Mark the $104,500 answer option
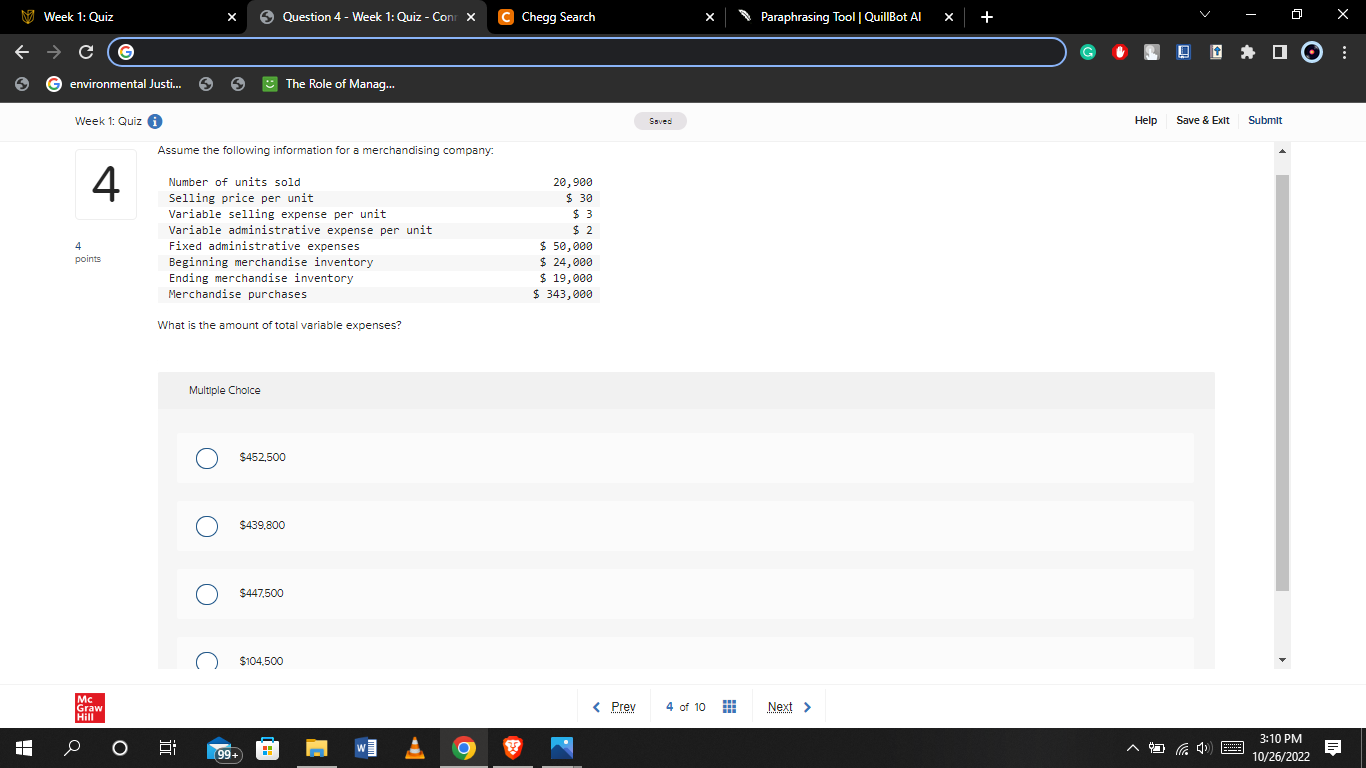This screenshot has width=1366, height=768. pos(207,661)
